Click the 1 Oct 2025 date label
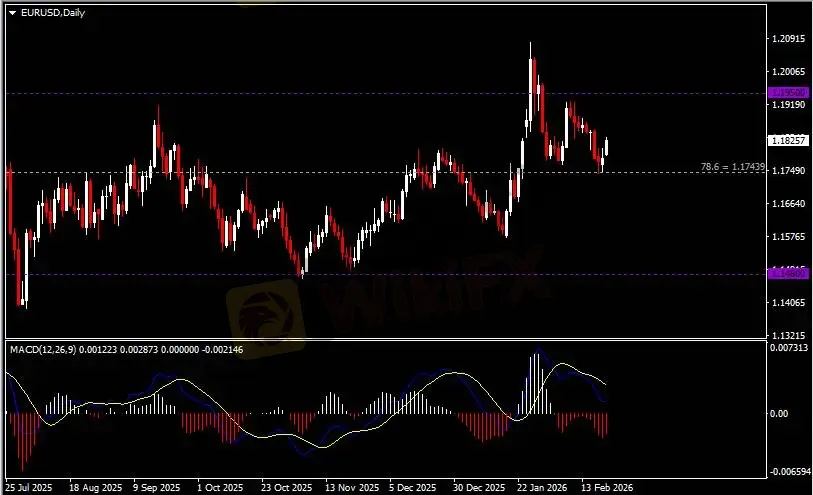Viewport: 813px width, 495px height. tap(220, 488)
